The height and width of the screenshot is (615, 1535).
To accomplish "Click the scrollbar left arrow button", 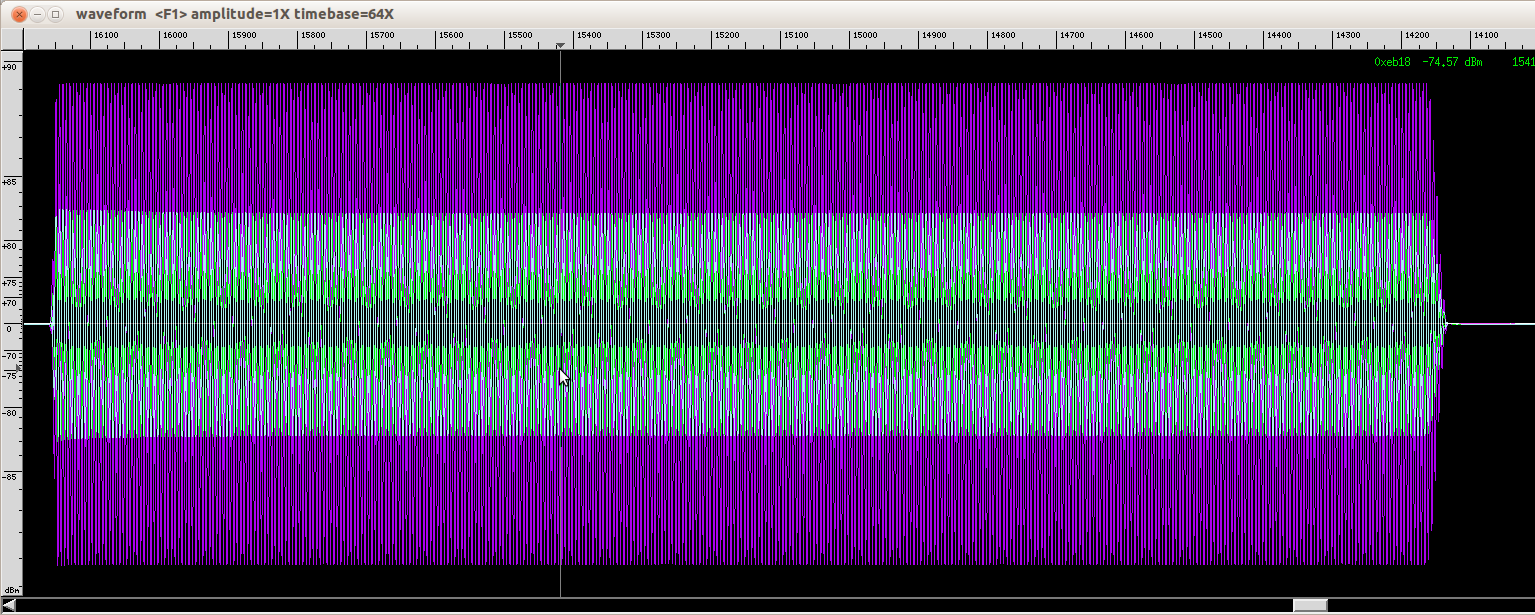I will [8, 605].
